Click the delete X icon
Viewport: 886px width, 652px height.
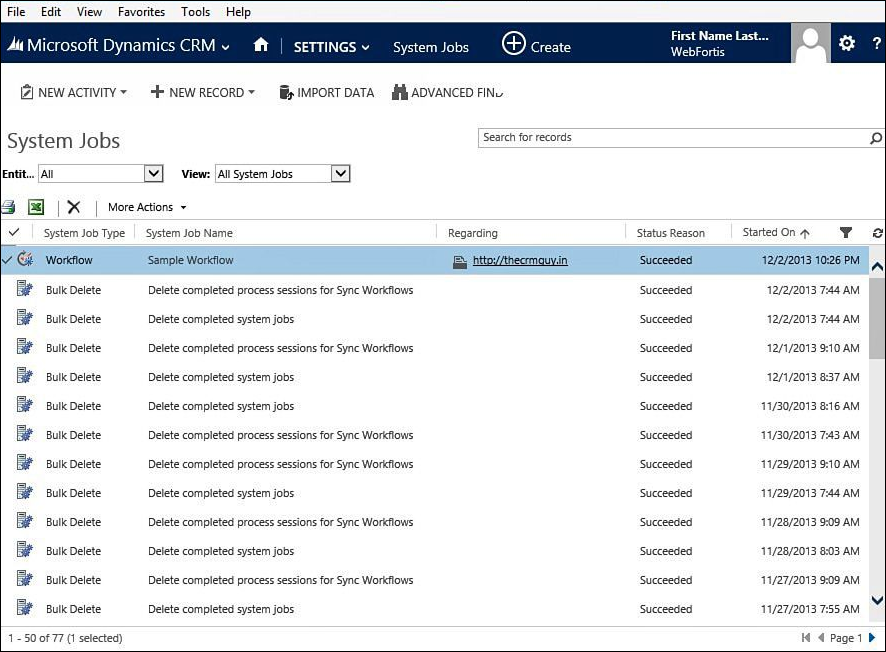(x=73, y=207)
